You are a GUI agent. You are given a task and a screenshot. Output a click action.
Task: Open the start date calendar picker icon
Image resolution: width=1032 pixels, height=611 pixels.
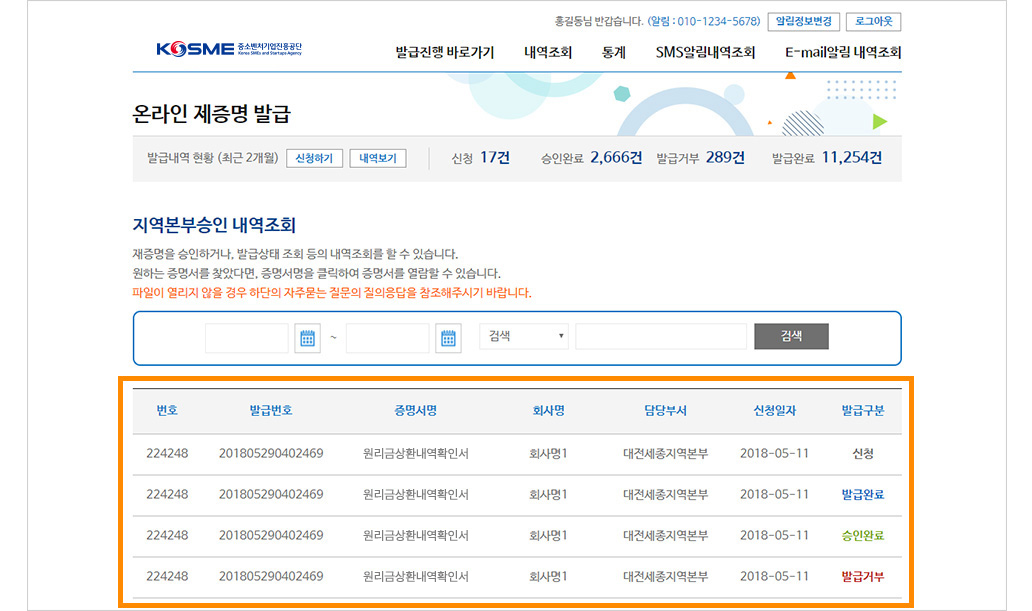click(x=307, y=338)
